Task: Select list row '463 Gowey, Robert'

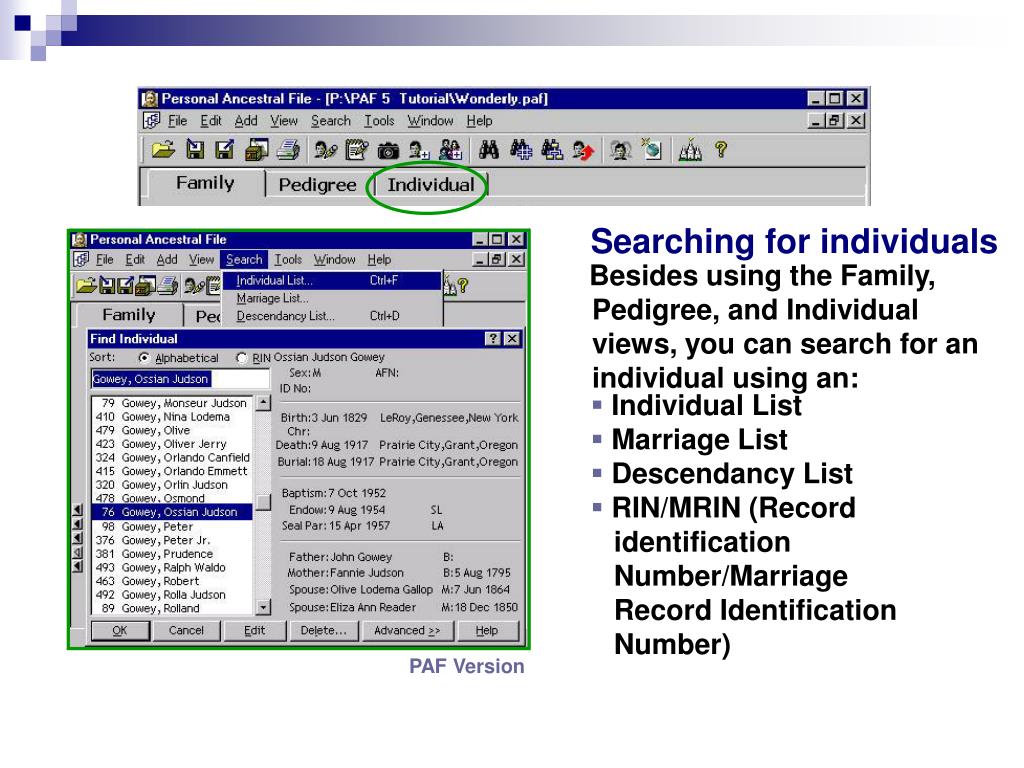Action: [x=172, y=581]
